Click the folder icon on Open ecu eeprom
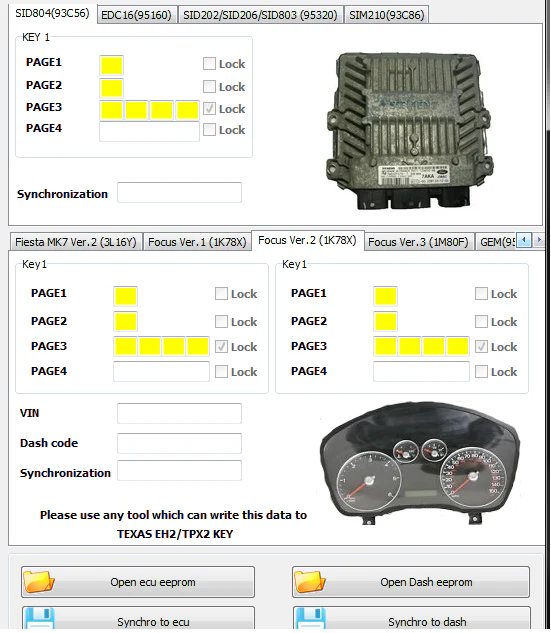 (x=39, y=582)
